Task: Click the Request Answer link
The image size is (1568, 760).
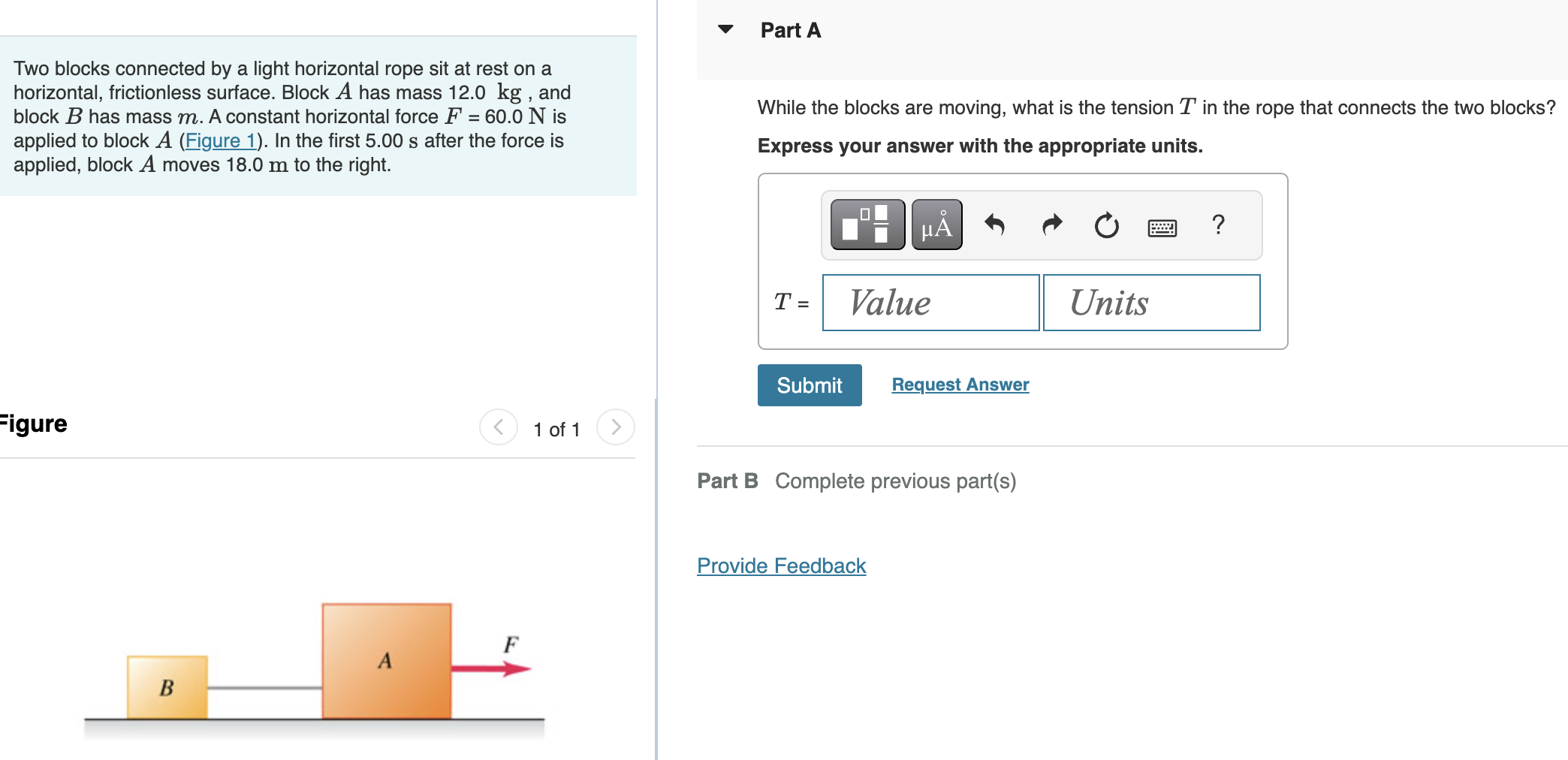Action: (x=960, y=385)
